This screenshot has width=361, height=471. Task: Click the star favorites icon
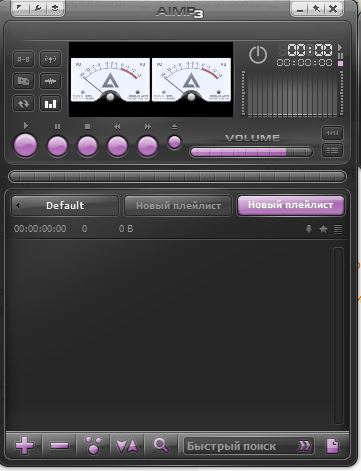pos(323,229)
